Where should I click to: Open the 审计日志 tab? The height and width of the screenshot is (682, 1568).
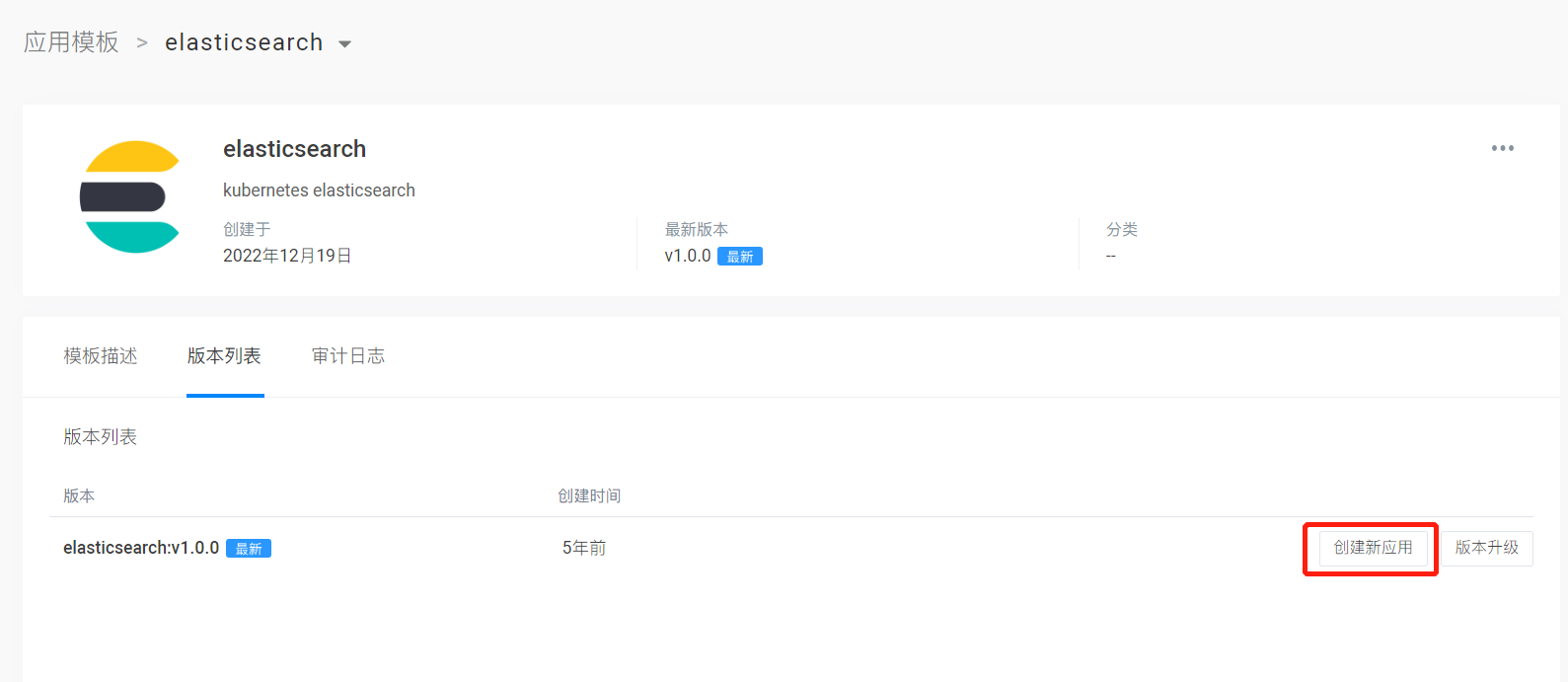(x=348, y=356)
